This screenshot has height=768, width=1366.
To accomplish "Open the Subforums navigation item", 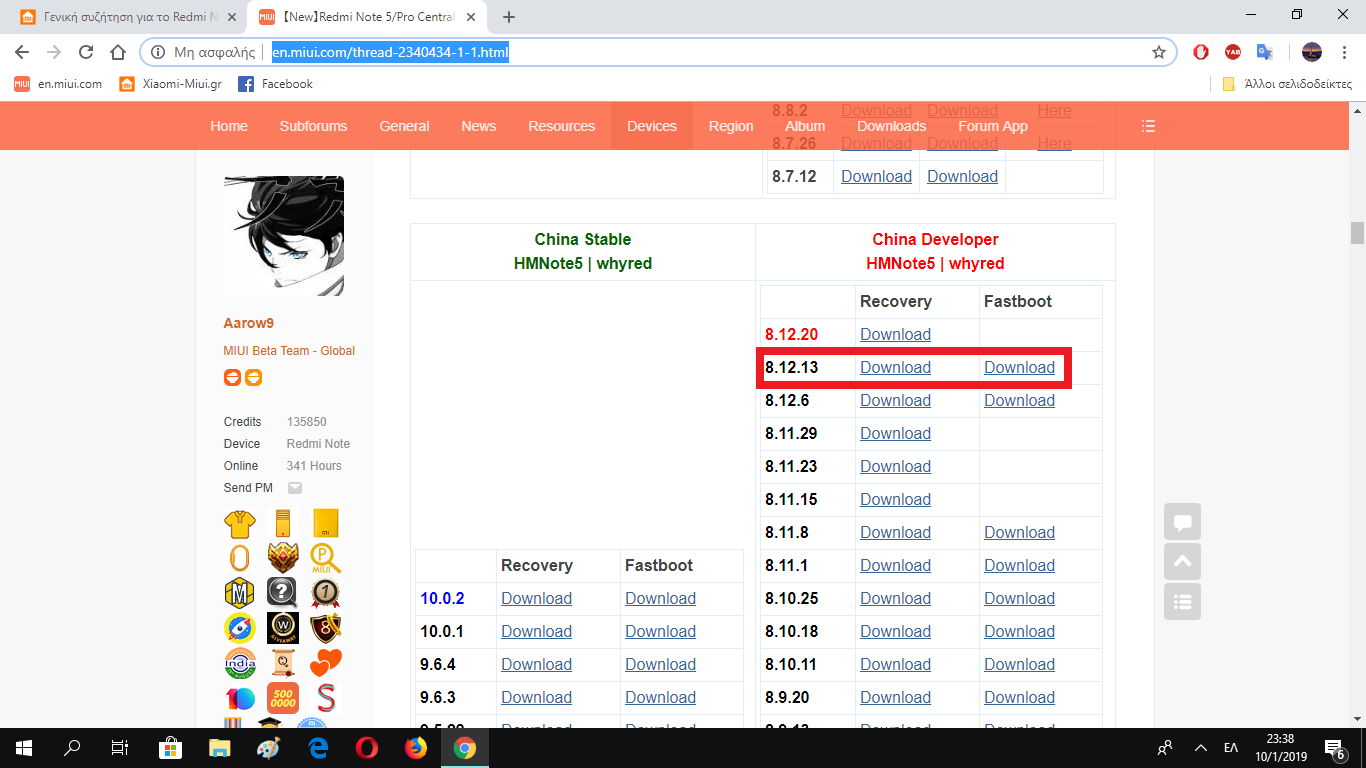I will coord(313,126).
